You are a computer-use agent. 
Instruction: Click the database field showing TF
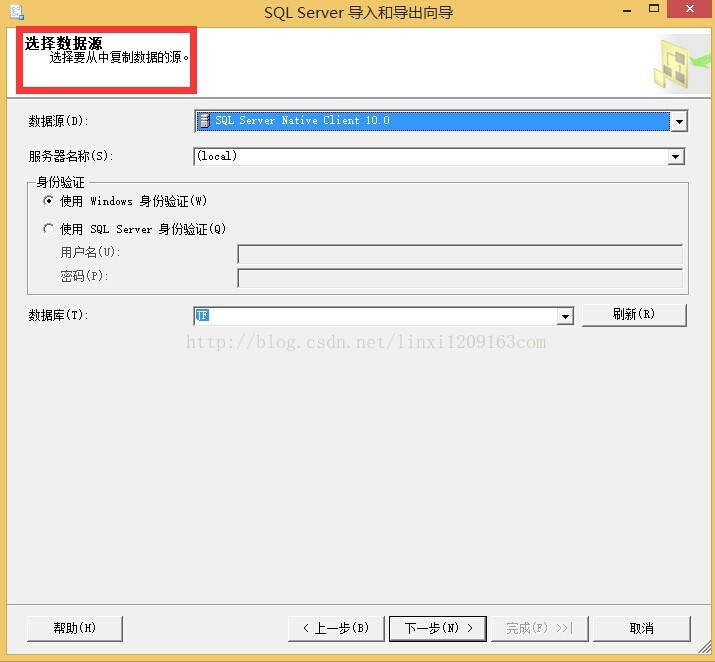(383, 316)
